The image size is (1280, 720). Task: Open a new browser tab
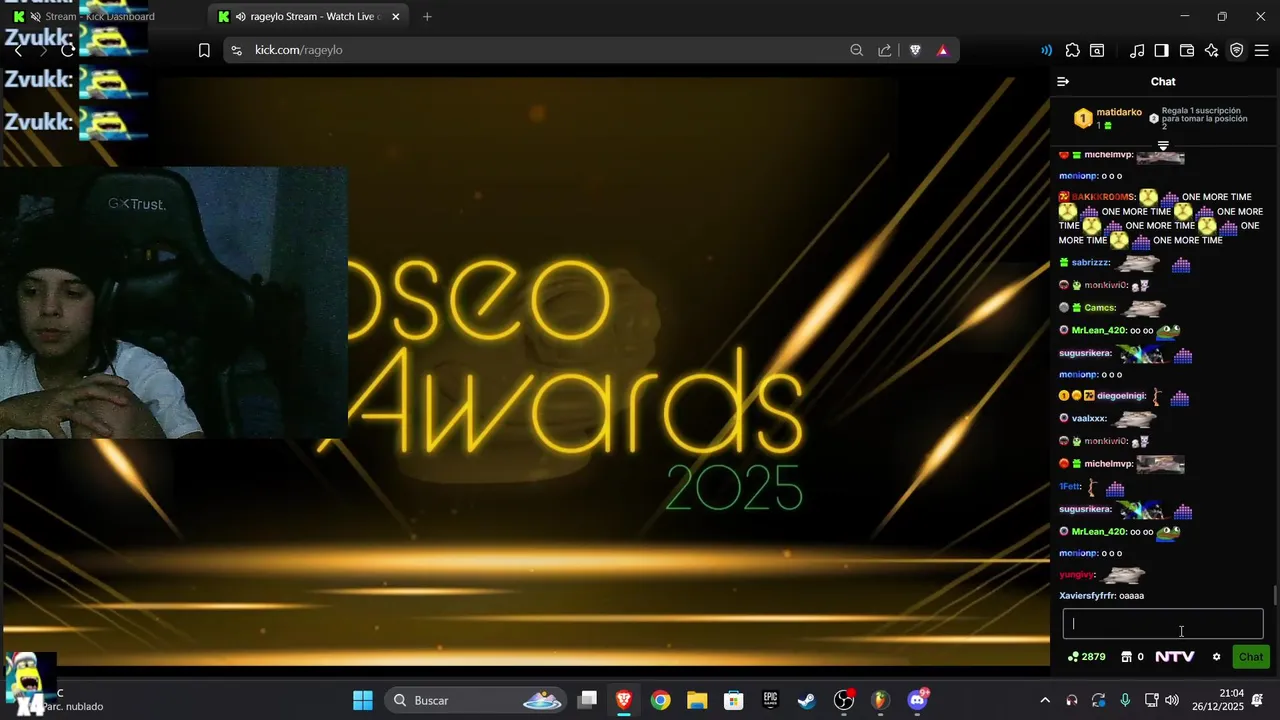(x=427, y=17)
